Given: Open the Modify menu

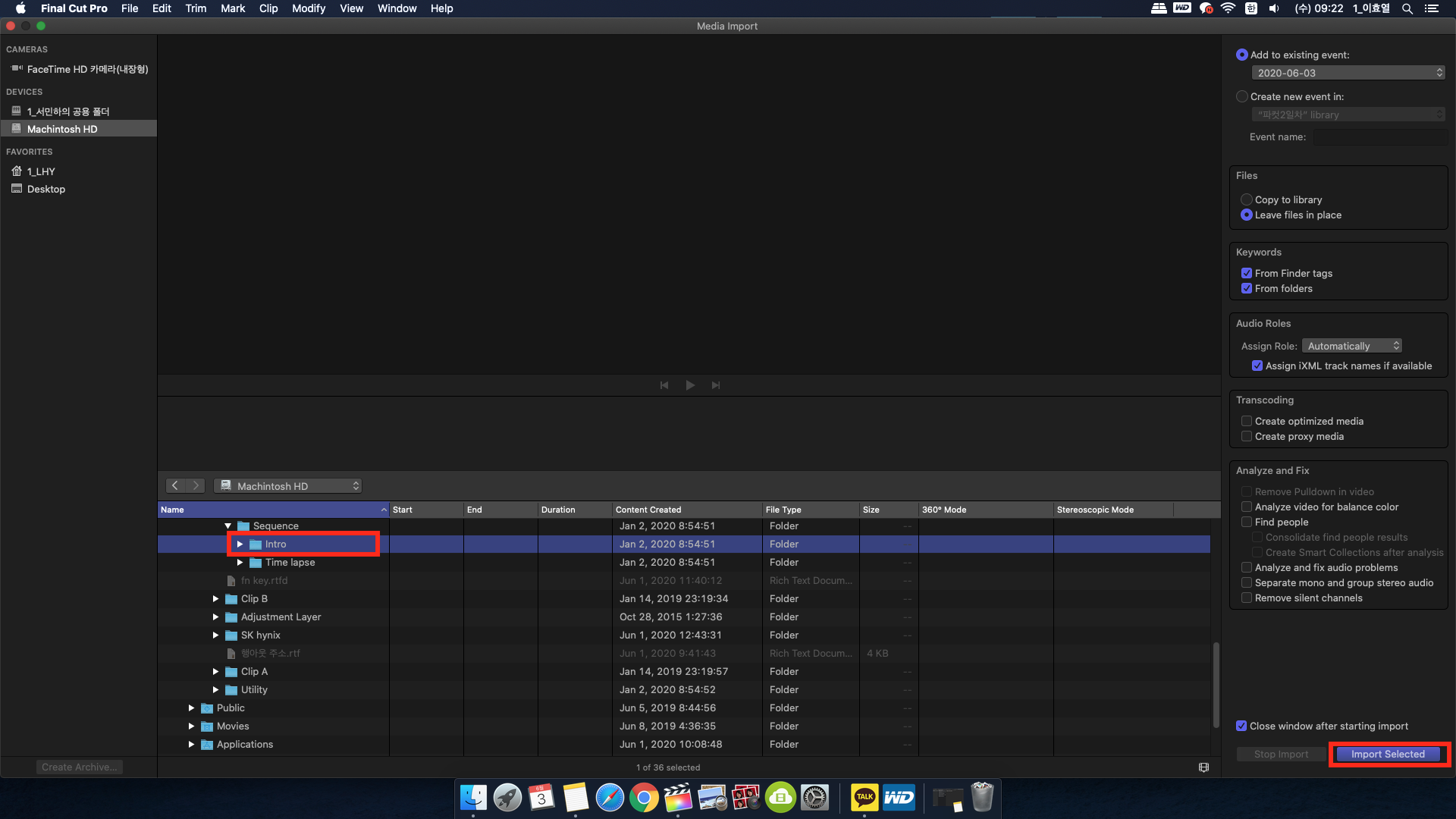Looking at the screenshot, I should point(308,8).
